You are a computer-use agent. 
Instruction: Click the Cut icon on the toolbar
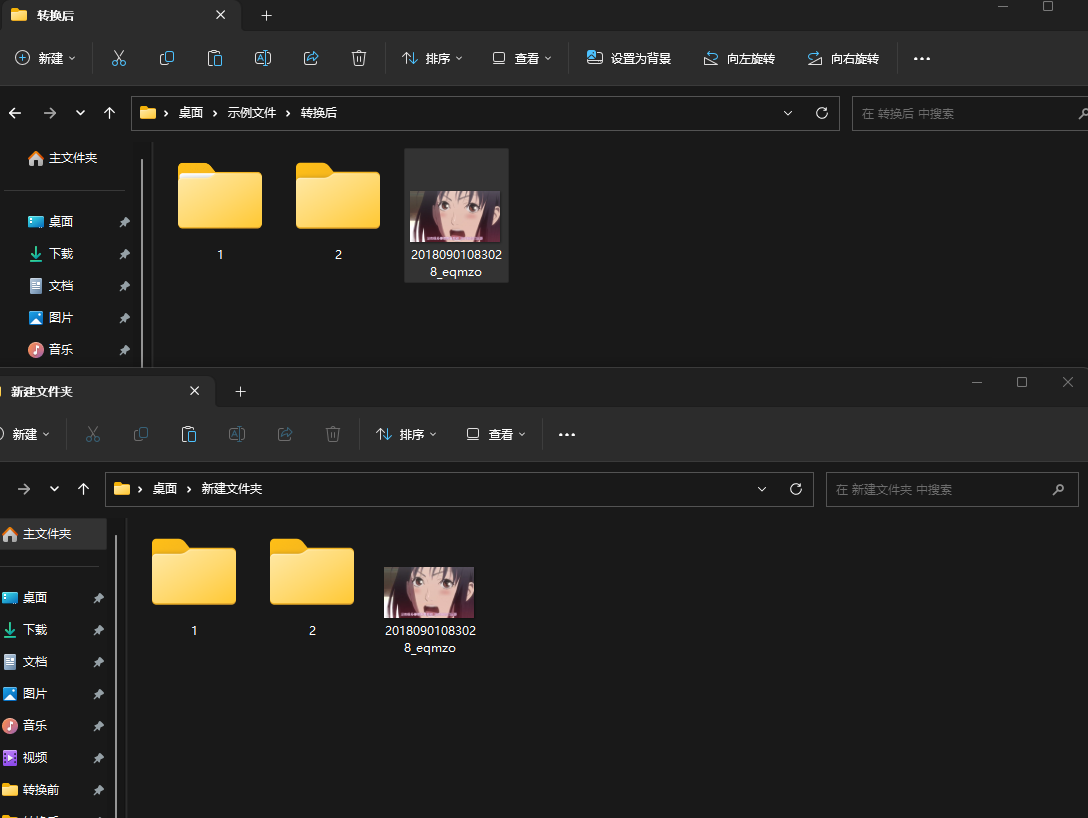point(119,58)
